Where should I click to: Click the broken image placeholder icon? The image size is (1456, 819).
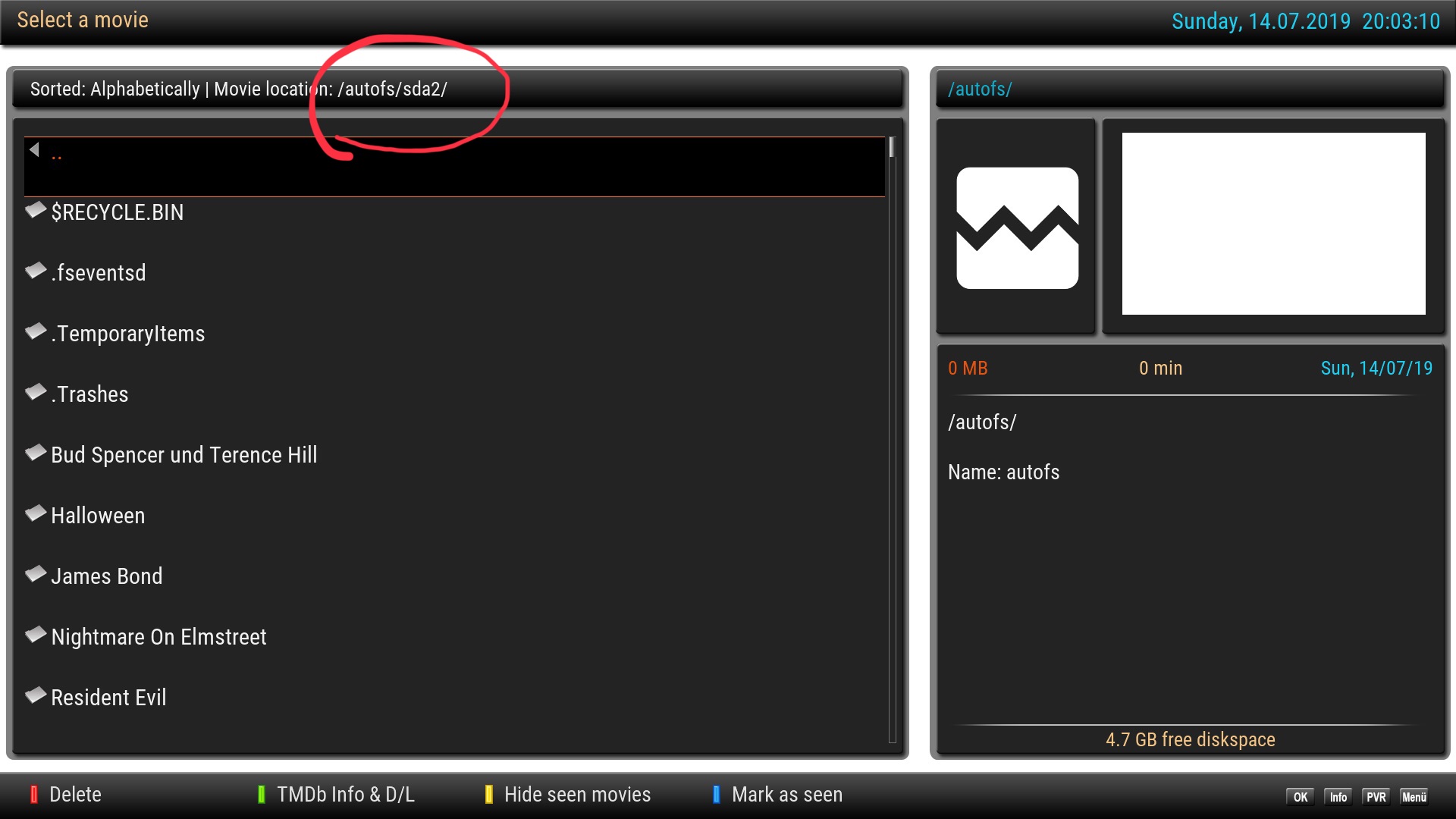1017,227
